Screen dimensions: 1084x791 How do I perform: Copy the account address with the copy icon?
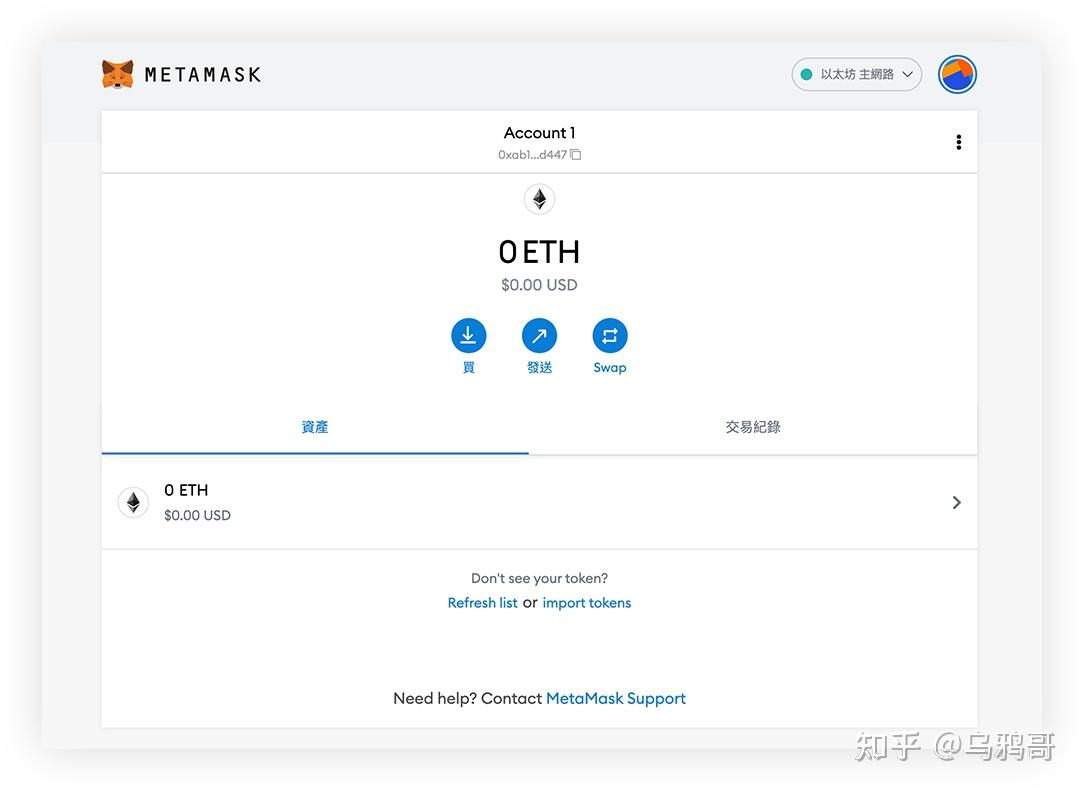point(575,155)
